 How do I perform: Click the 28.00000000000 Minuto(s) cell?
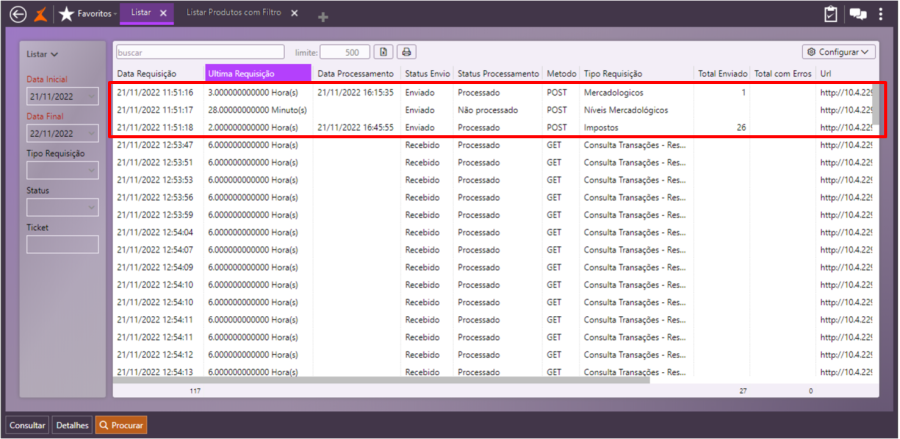(258, 110)
